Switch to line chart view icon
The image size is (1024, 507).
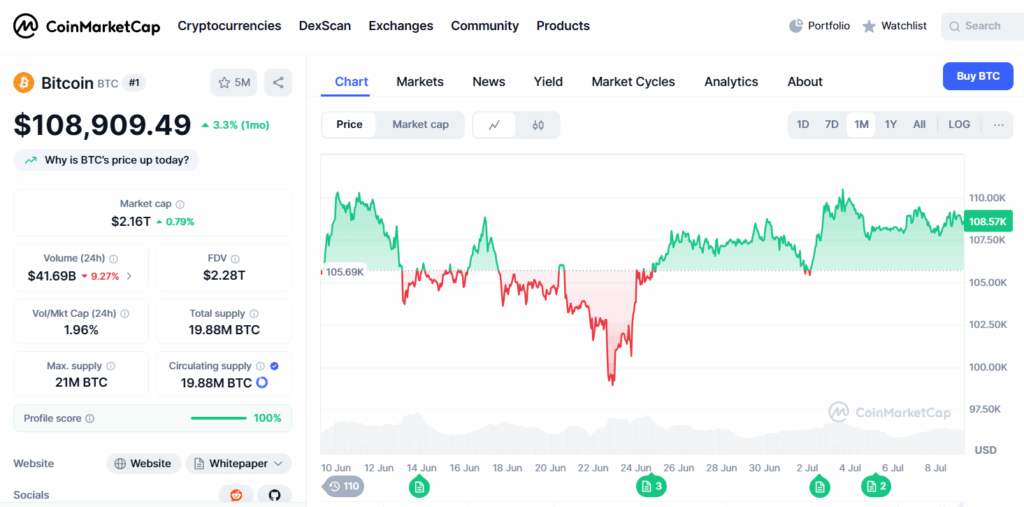[x=494, y=125]
